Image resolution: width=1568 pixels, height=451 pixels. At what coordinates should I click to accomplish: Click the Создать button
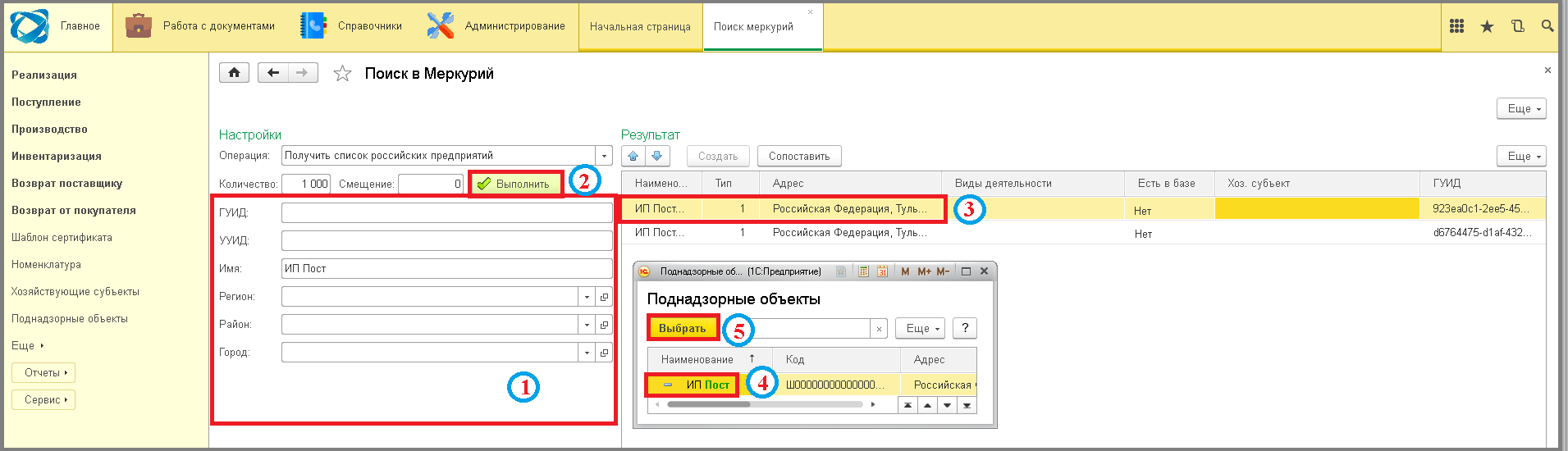coord(718,156)
